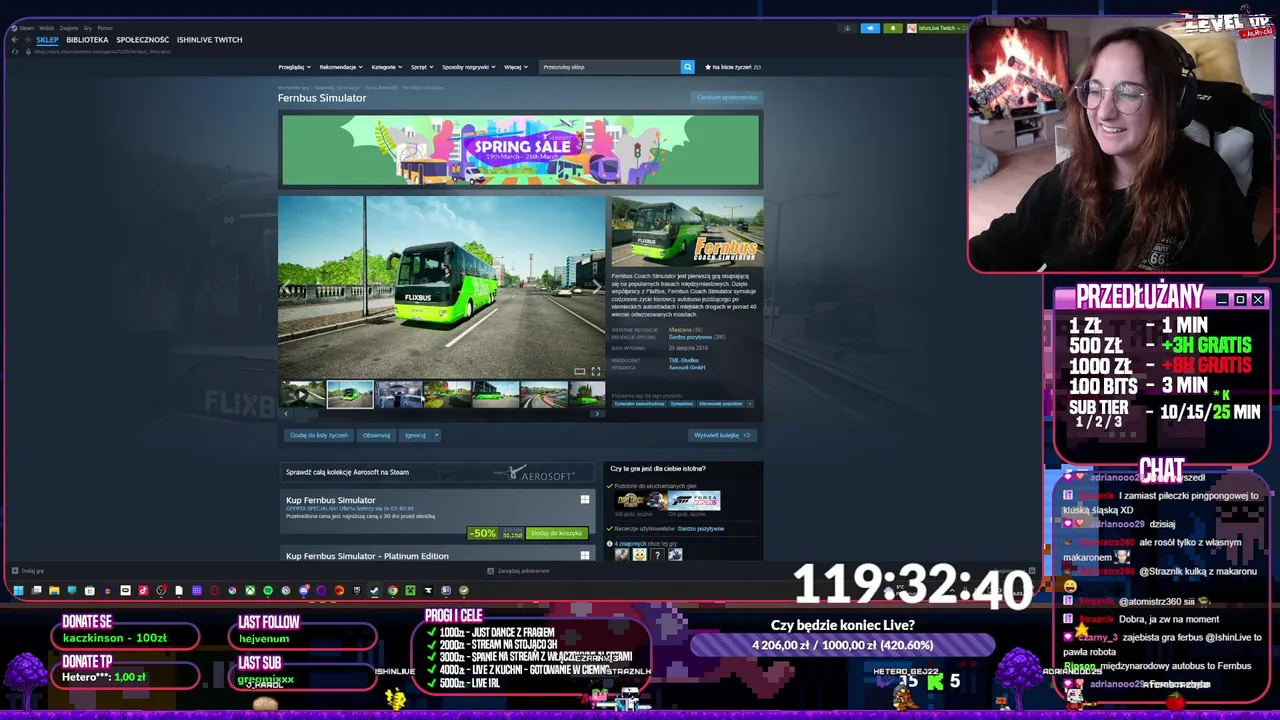Open the friends chat icon in Steam's header

(x=847, y=28)
